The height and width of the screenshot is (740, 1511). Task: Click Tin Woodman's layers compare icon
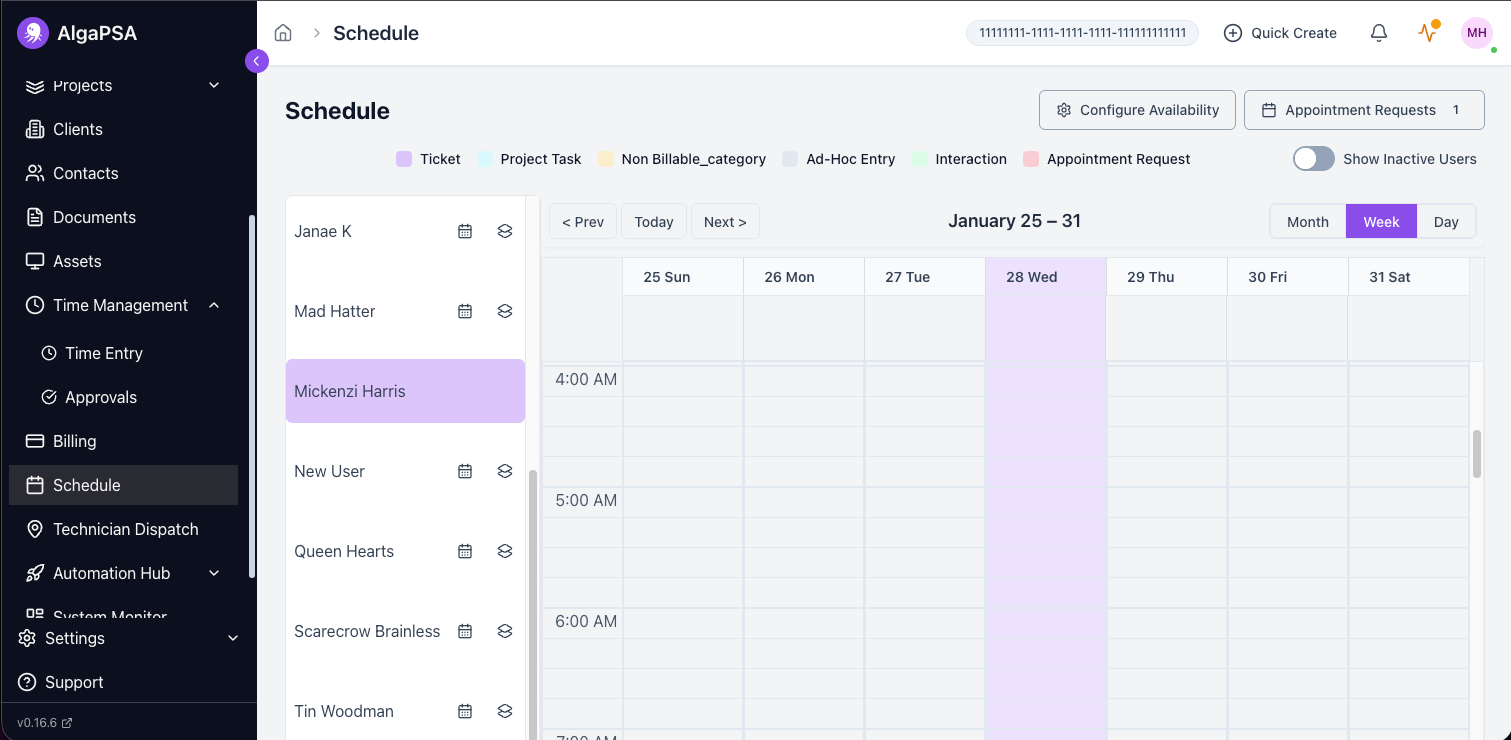click(x=505, y=711)
